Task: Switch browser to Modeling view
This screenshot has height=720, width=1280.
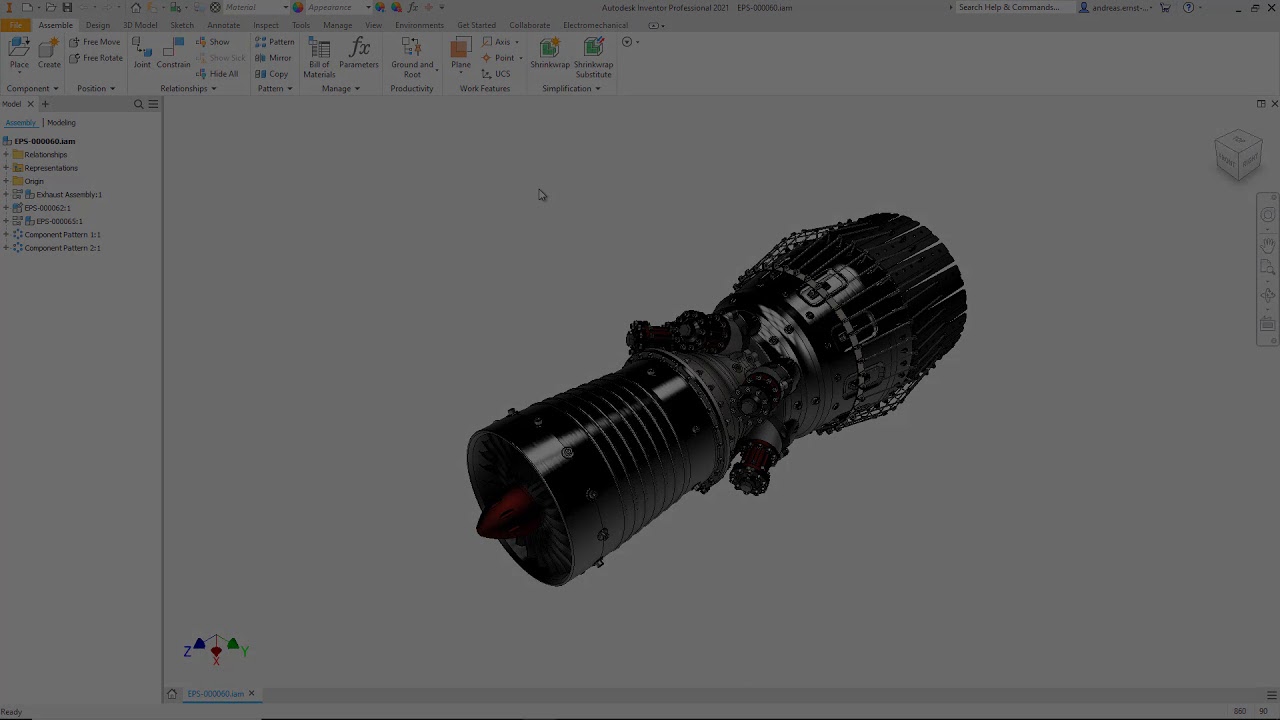Action: (x=61, y=123)
